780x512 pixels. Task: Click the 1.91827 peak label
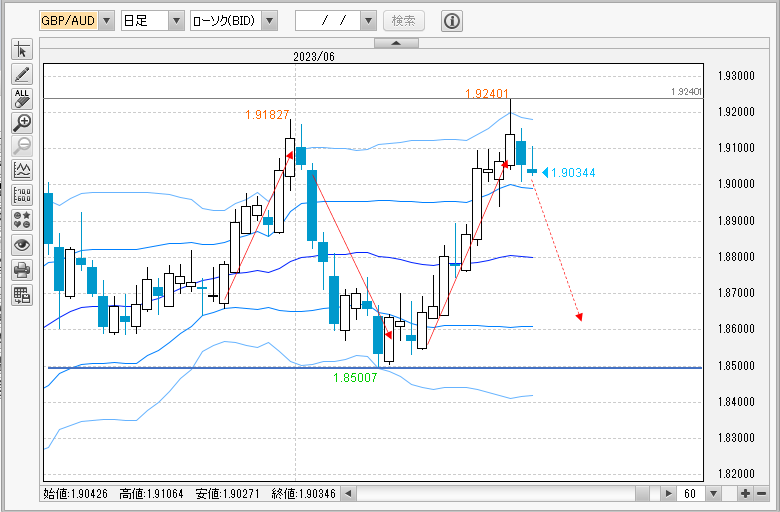click(x=267, y=115)
